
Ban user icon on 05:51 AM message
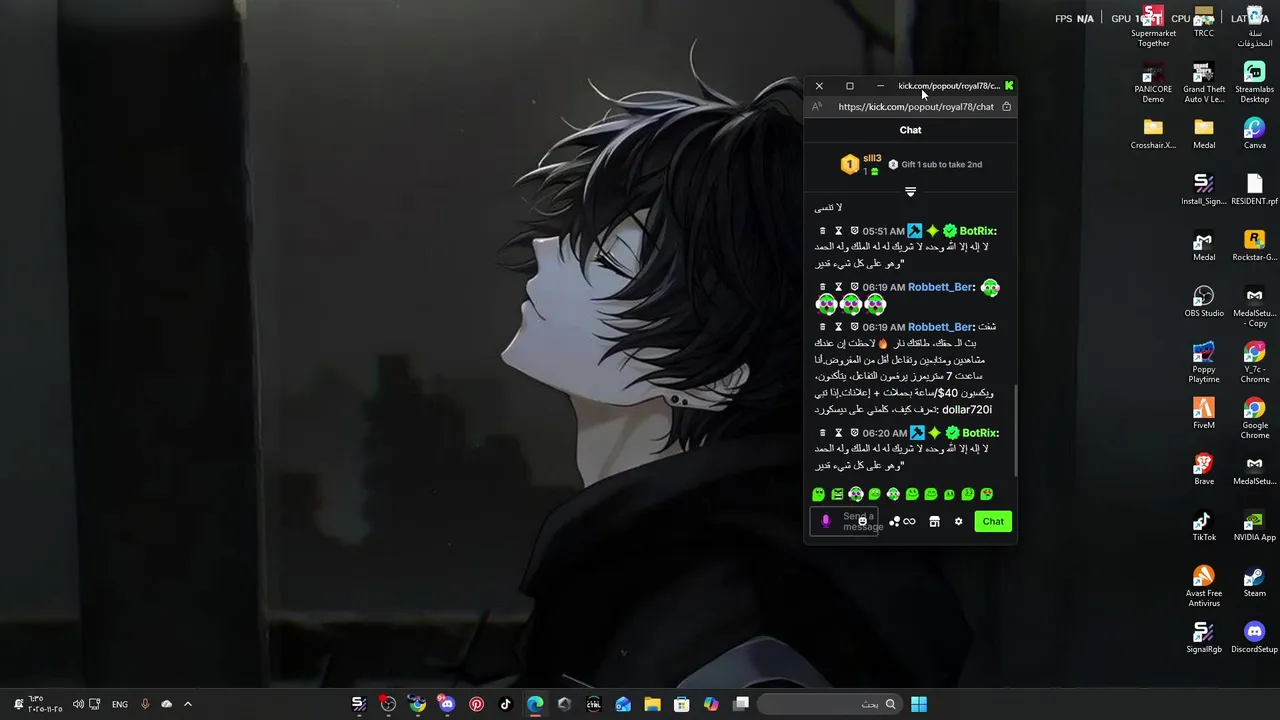click(x=854, y=231)
